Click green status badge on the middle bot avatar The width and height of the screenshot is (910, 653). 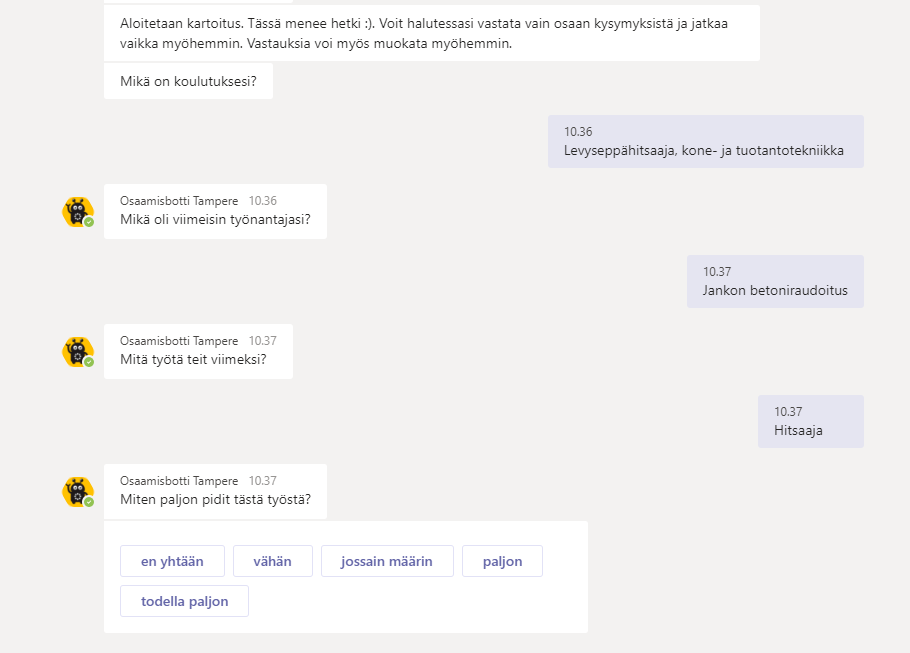[x=89, y=362]
